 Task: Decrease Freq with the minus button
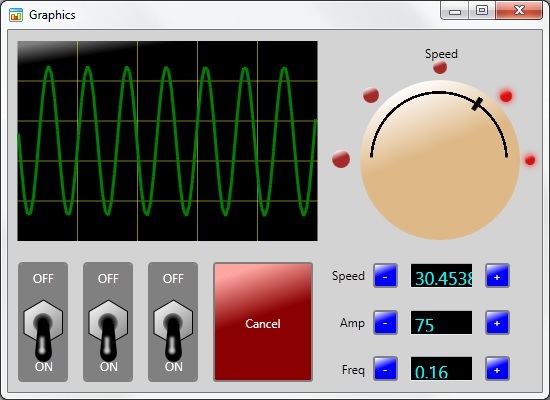pyautogui.click(x=385, y=369)
